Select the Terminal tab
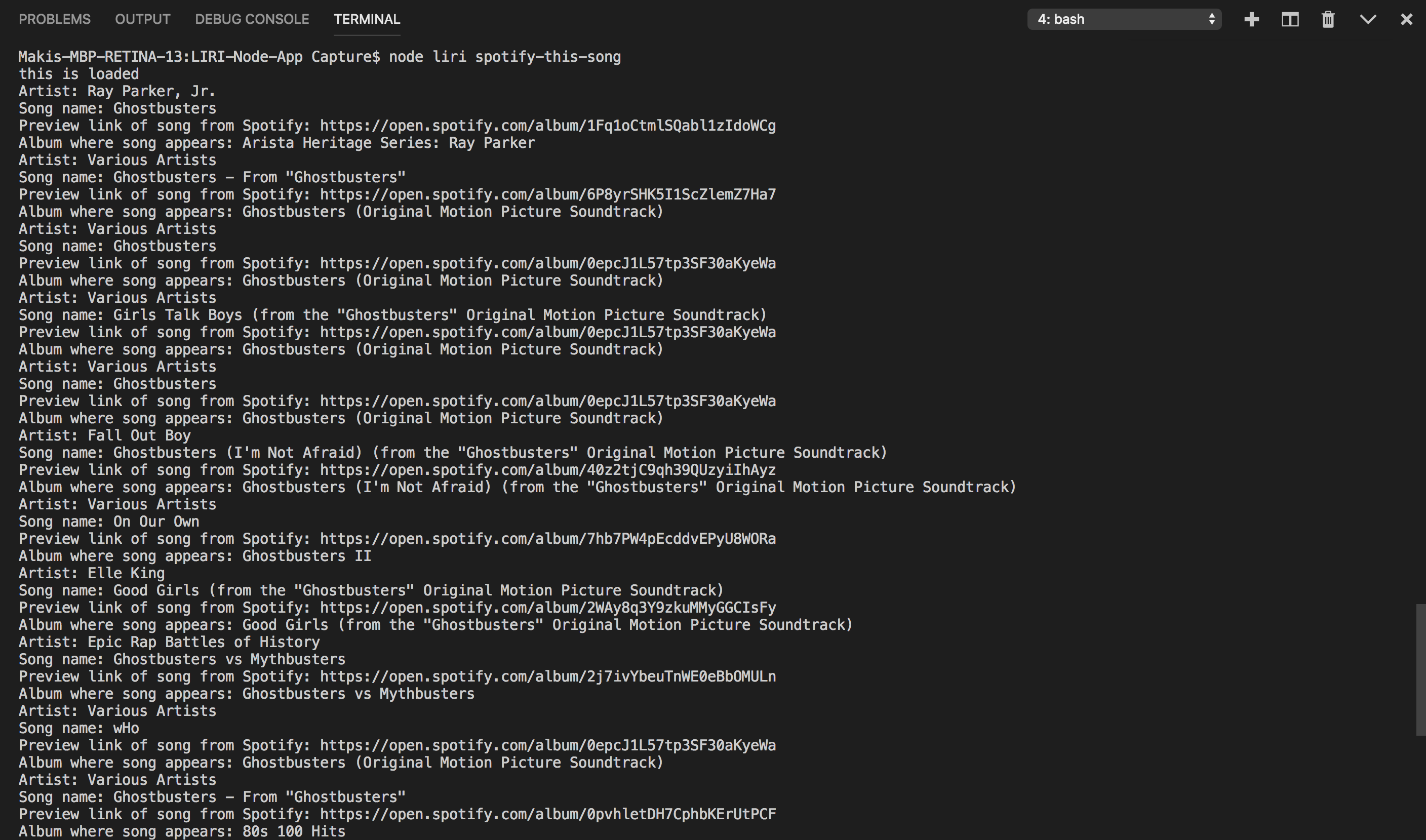 [x=367, y=19]
